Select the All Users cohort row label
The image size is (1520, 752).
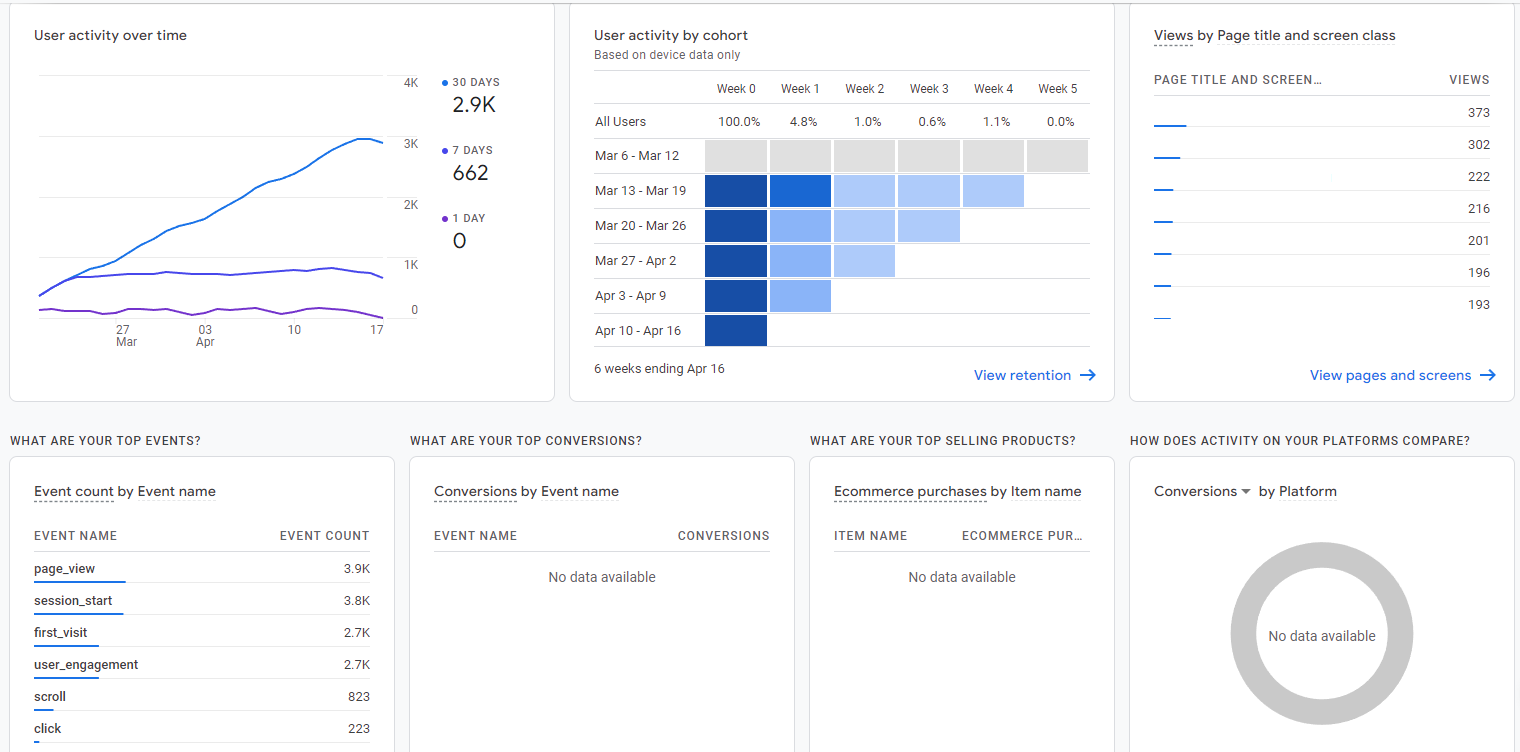point(620,121)
